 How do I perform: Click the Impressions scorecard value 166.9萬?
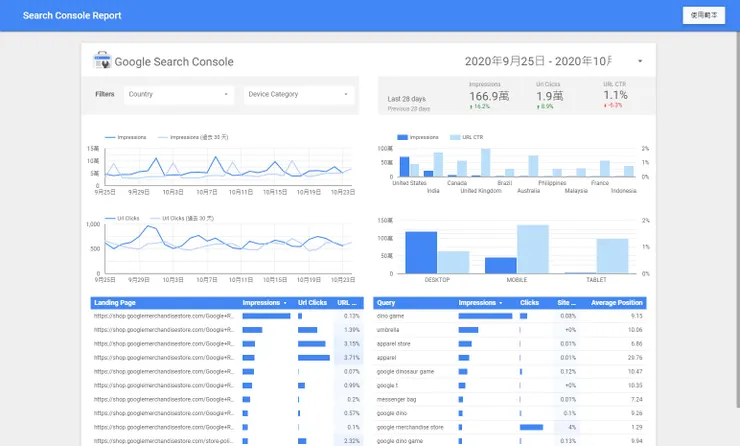489,96
